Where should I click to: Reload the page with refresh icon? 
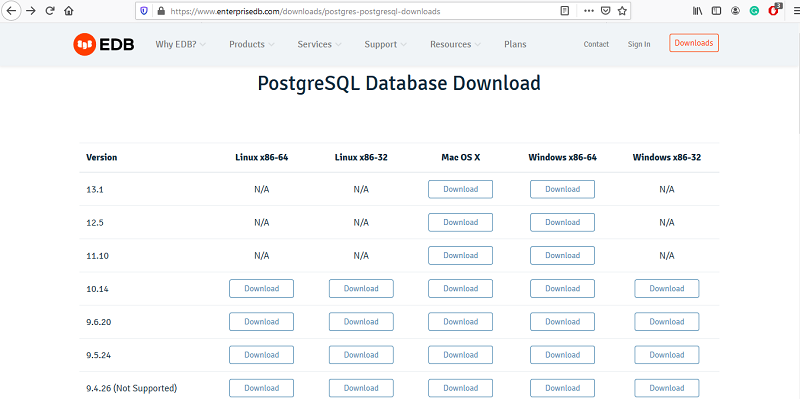(x=49, y=11)
